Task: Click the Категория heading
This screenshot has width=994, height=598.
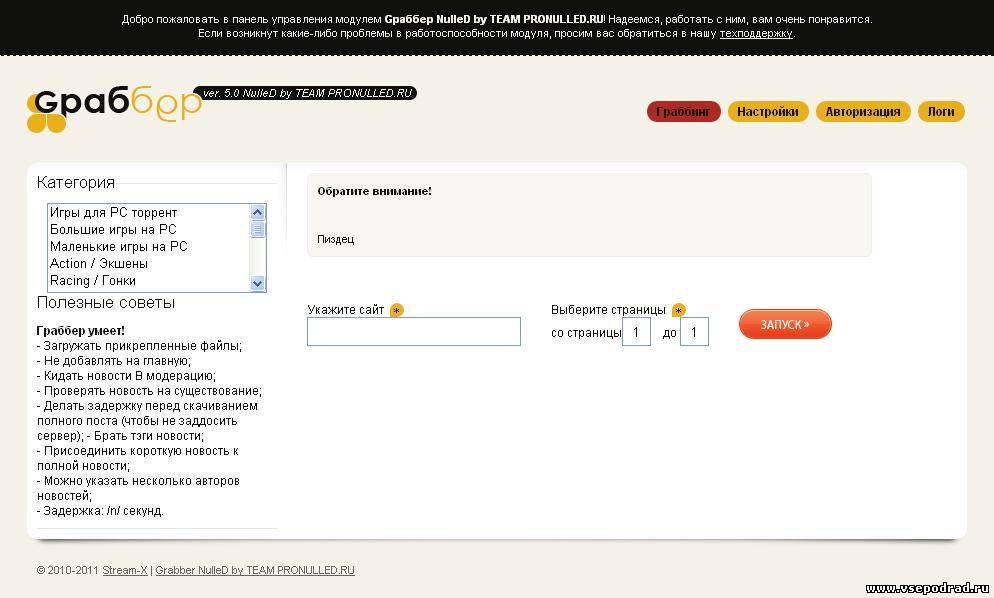Action: click(x=76, y=183)
